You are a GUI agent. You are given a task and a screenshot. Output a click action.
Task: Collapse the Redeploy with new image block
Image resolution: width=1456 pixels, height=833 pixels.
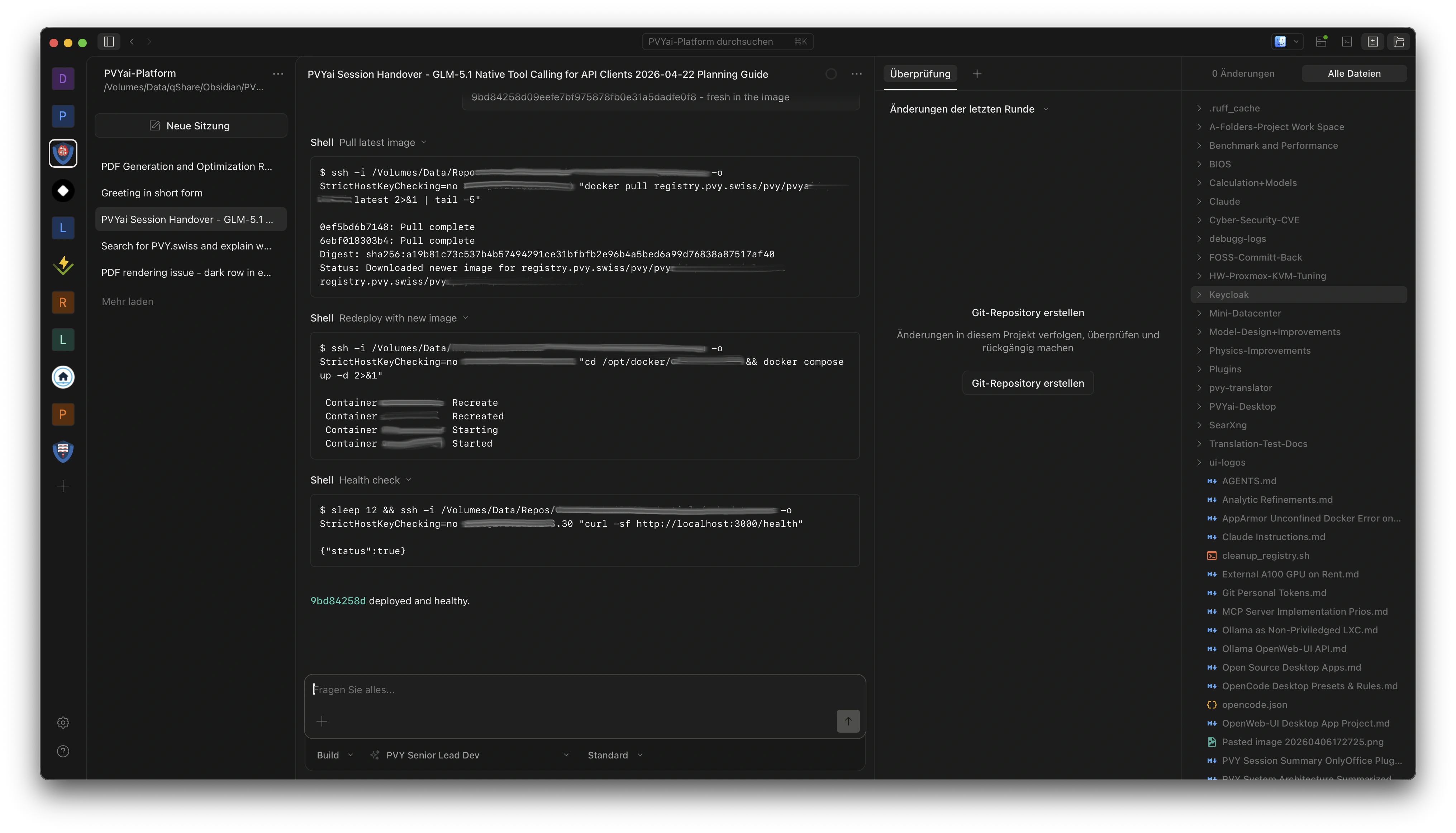tap(390, 318)
